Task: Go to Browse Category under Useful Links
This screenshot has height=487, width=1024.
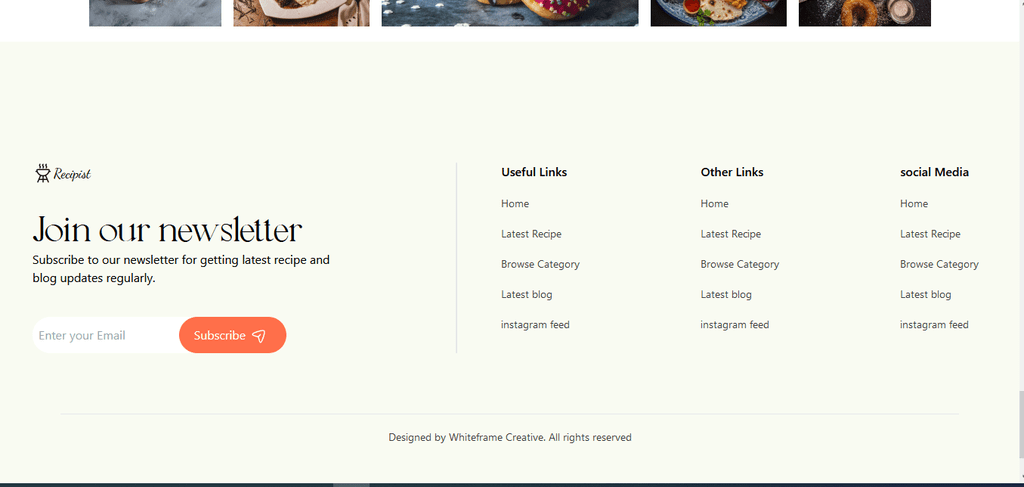Action: (540, 264)
